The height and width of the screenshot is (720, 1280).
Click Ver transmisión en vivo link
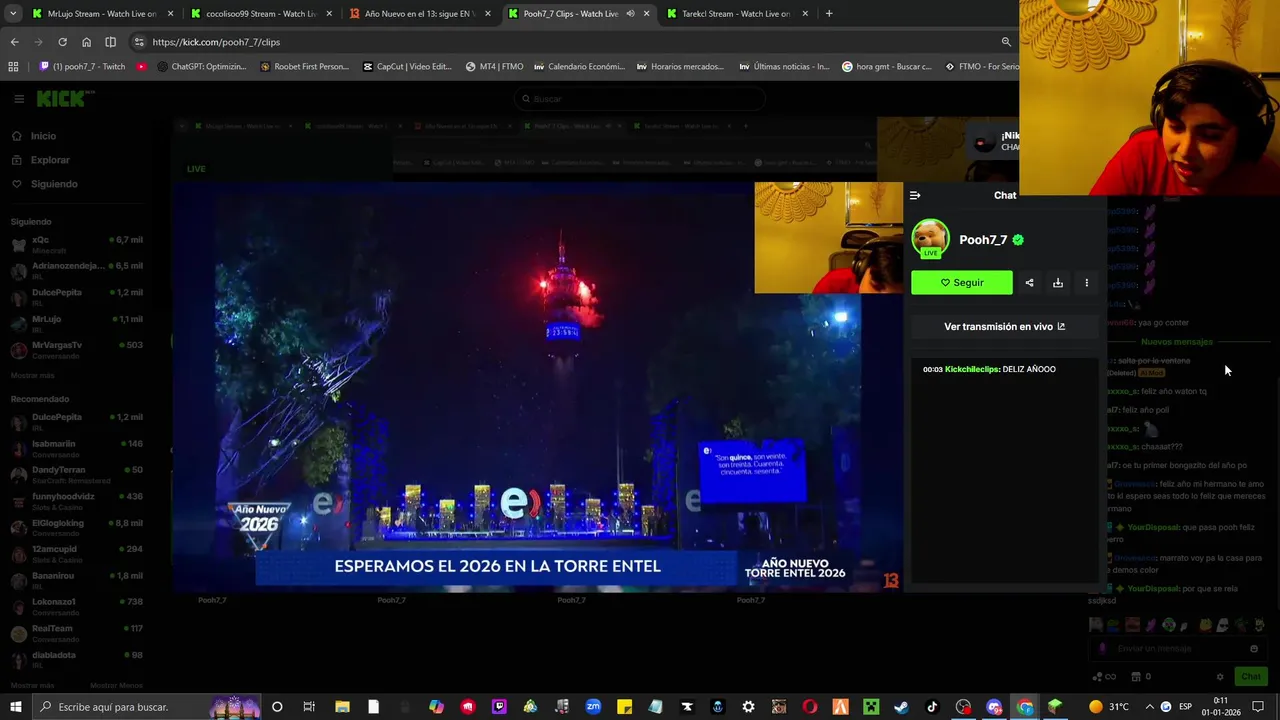tap(1004, 326)
